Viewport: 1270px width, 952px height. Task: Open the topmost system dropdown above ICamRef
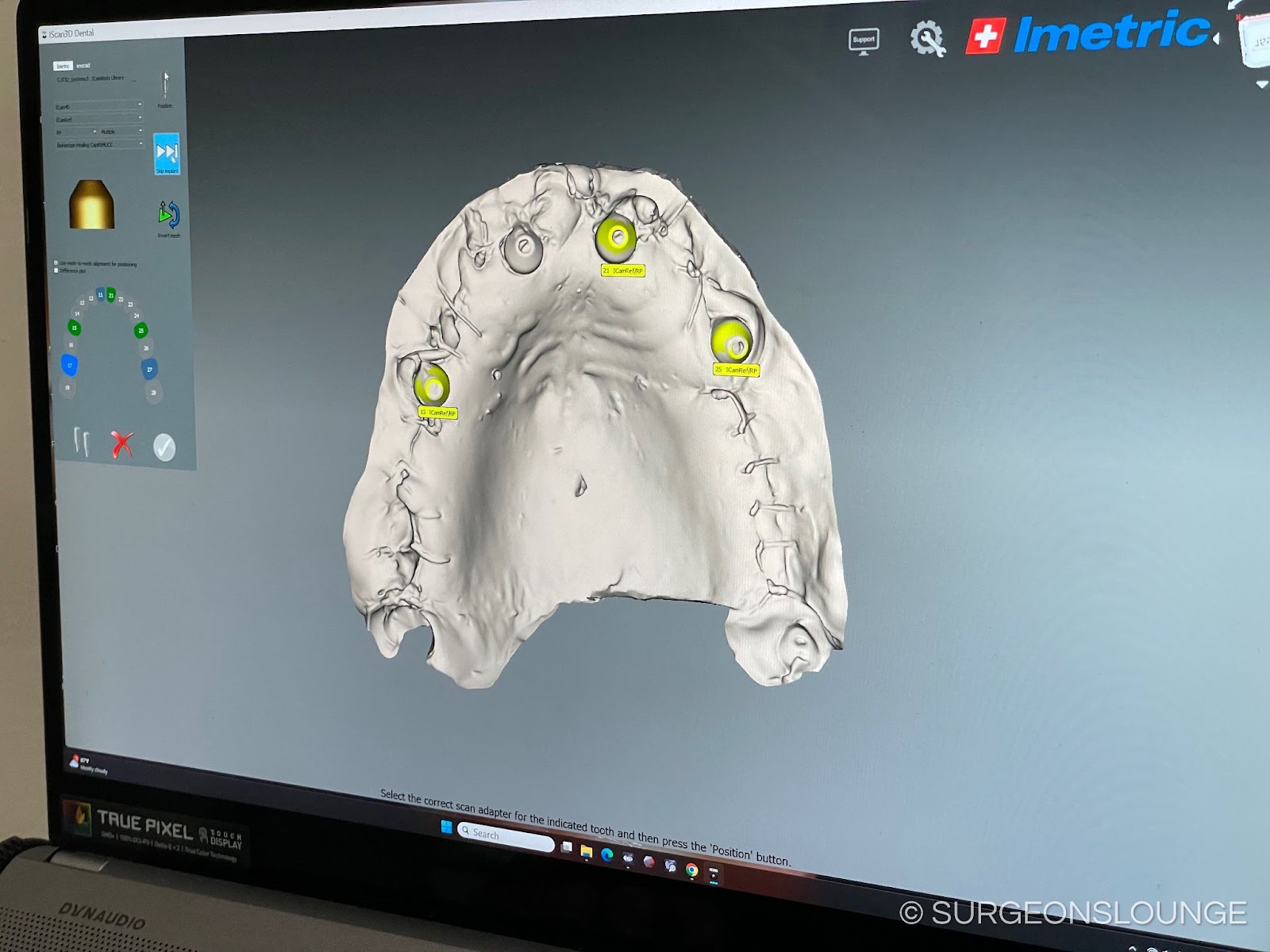[x=98, y=106]
